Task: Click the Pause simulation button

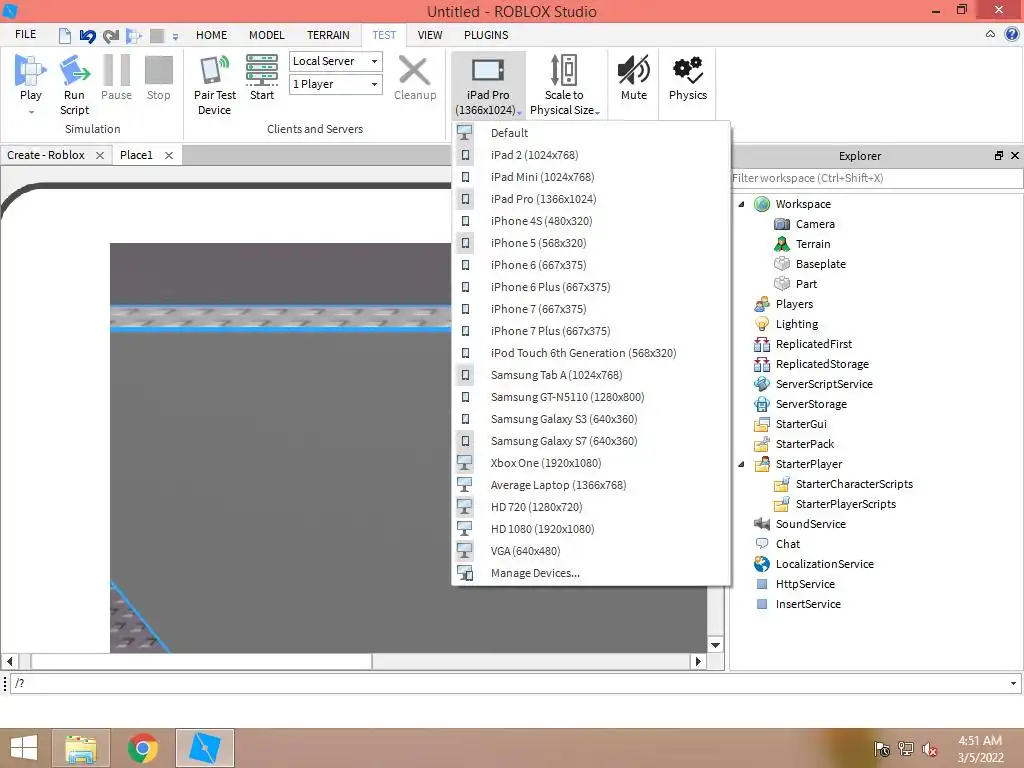Action: click(x=116, y=77)
